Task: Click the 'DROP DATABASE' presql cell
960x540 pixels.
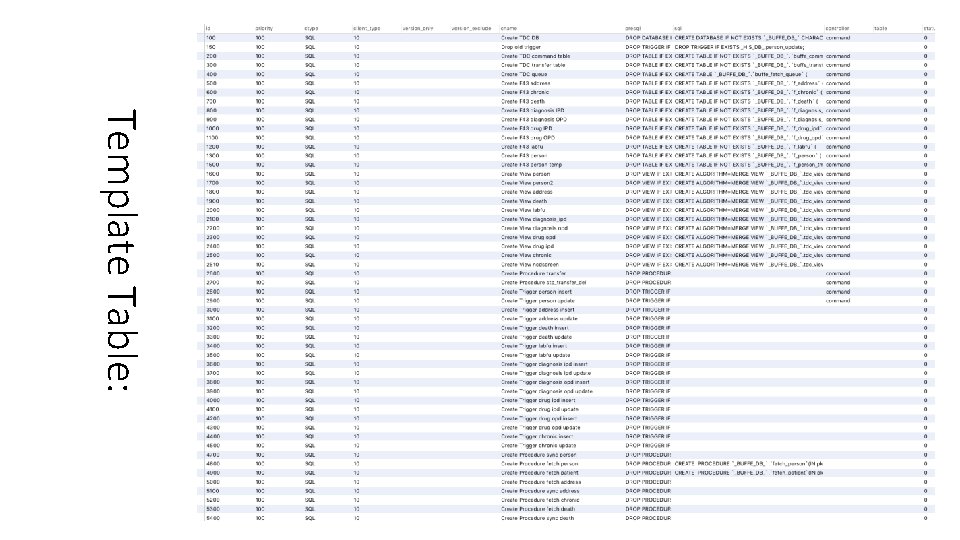Action: 648,38
